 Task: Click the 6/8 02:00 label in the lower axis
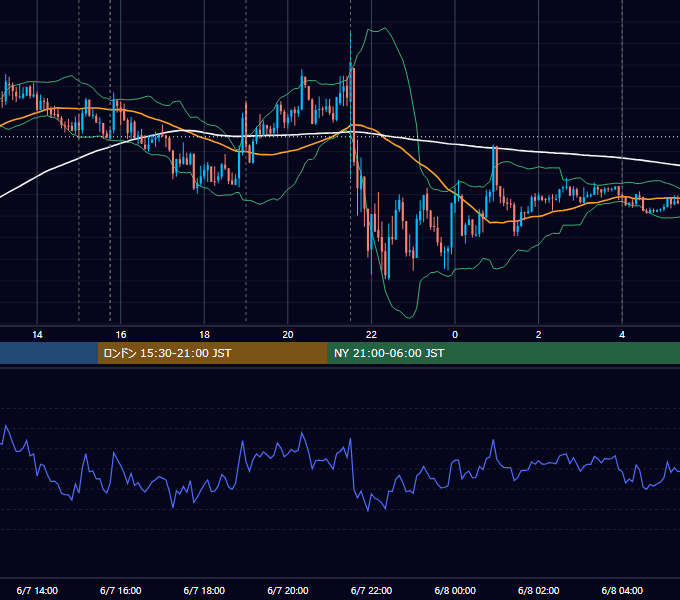[539, 590]
